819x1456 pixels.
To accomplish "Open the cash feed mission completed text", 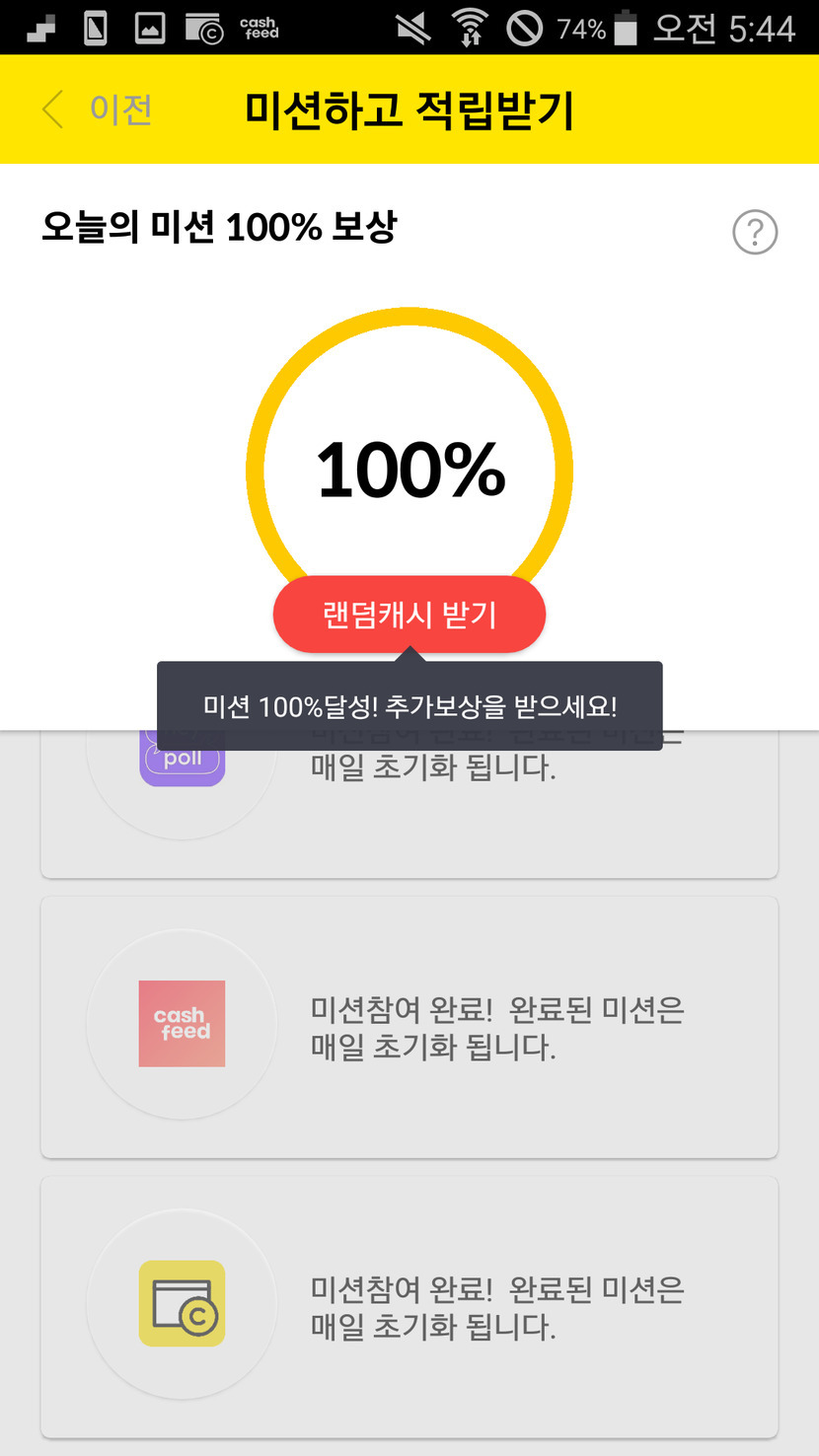I will tap(497, 1028).
